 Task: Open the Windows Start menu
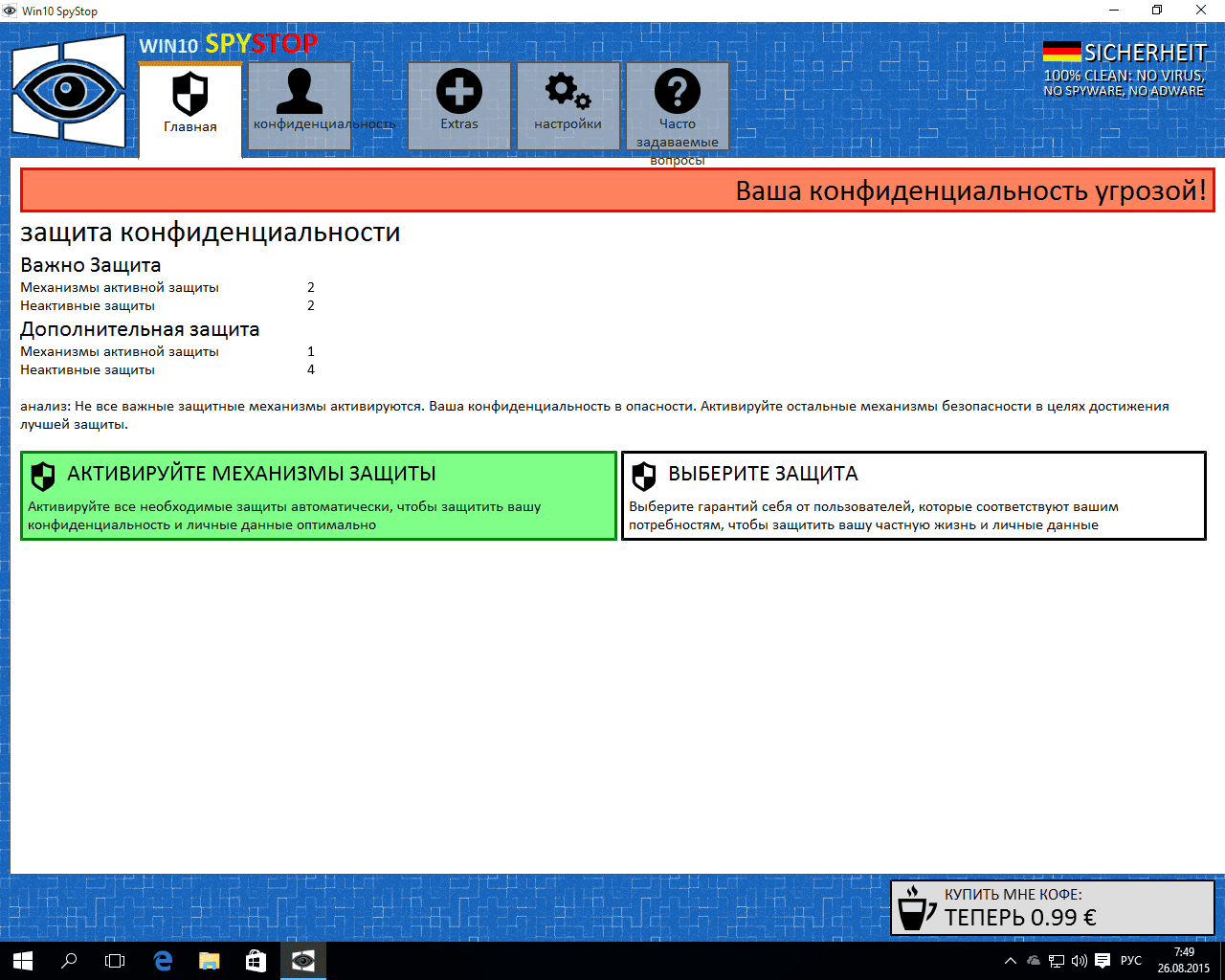coord(23,961)
